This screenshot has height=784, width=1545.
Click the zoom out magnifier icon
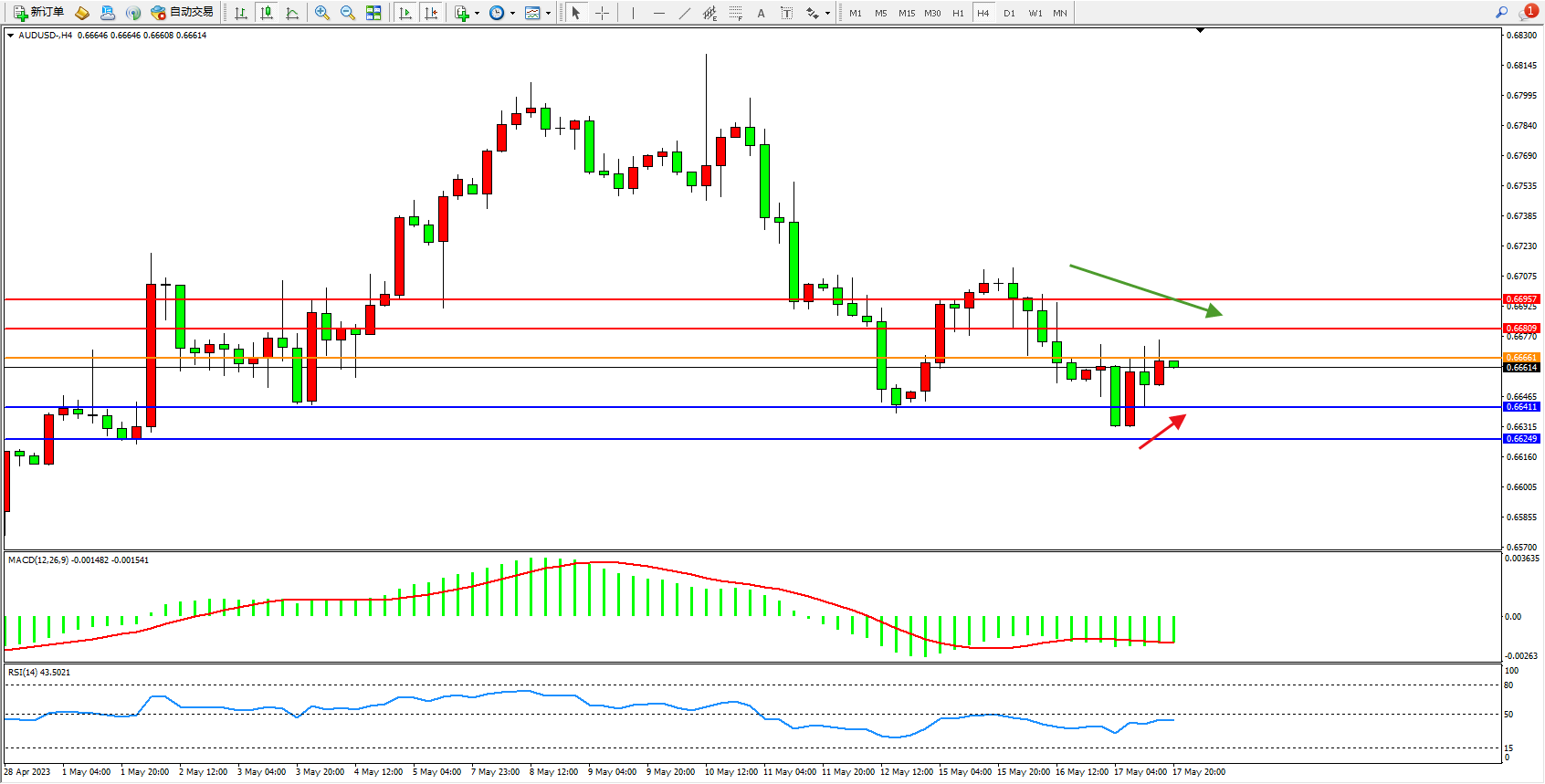pos(347,13)
